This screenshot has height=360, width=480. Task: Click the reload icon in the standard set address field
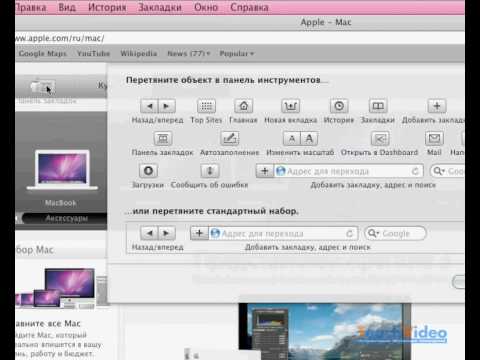pos(349,233)
